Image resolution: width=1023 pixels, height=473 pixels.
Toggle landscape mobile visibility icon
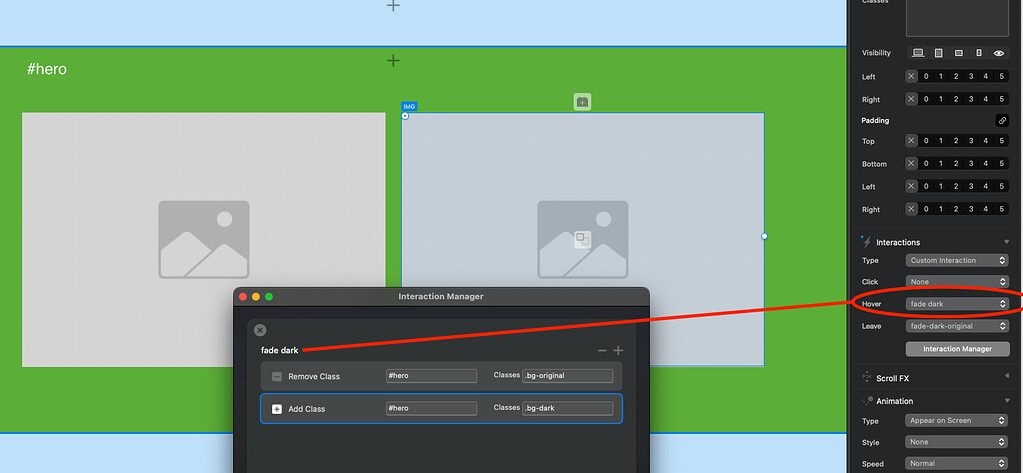[958, 53]
